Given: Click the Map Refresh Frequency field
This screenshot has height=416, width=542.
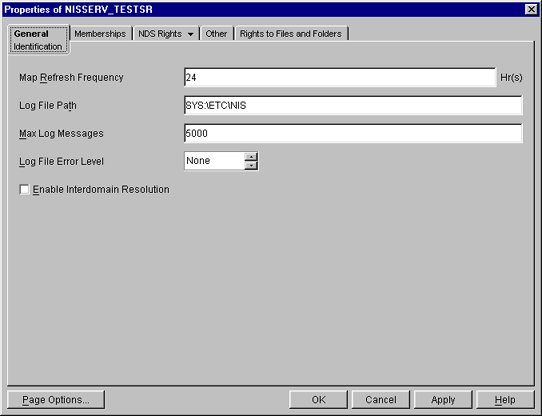Looking at the screenshot, I should [340, 77].
